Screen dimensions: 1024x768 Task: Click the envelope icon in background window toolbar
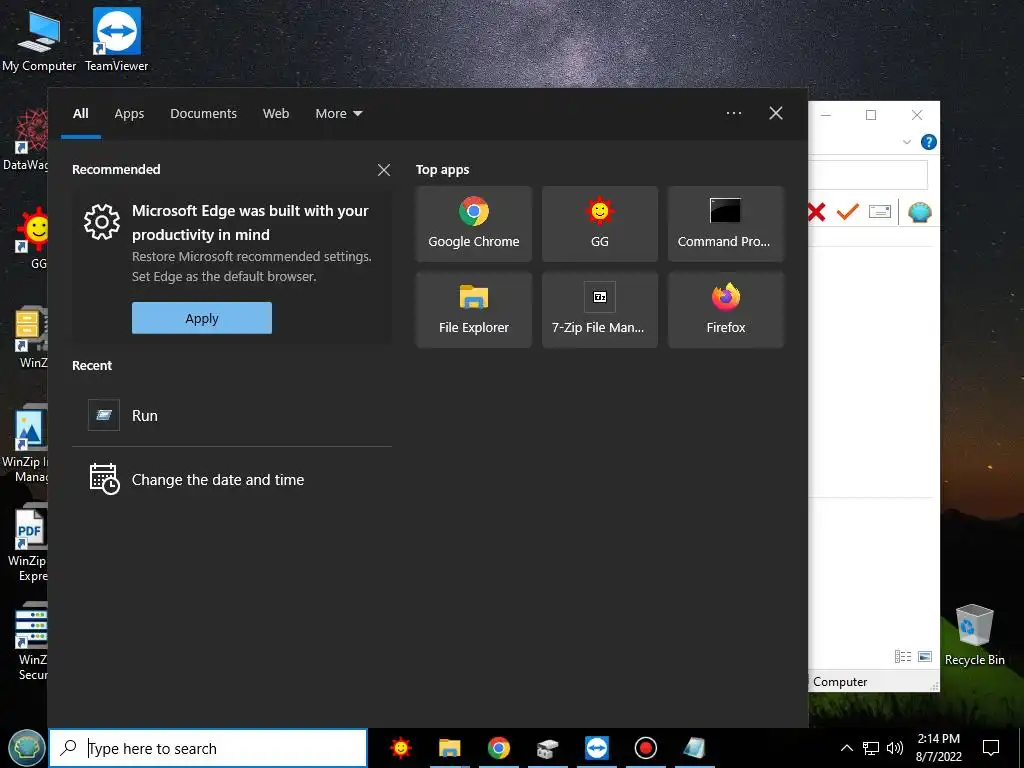click(x=880, y=212)
